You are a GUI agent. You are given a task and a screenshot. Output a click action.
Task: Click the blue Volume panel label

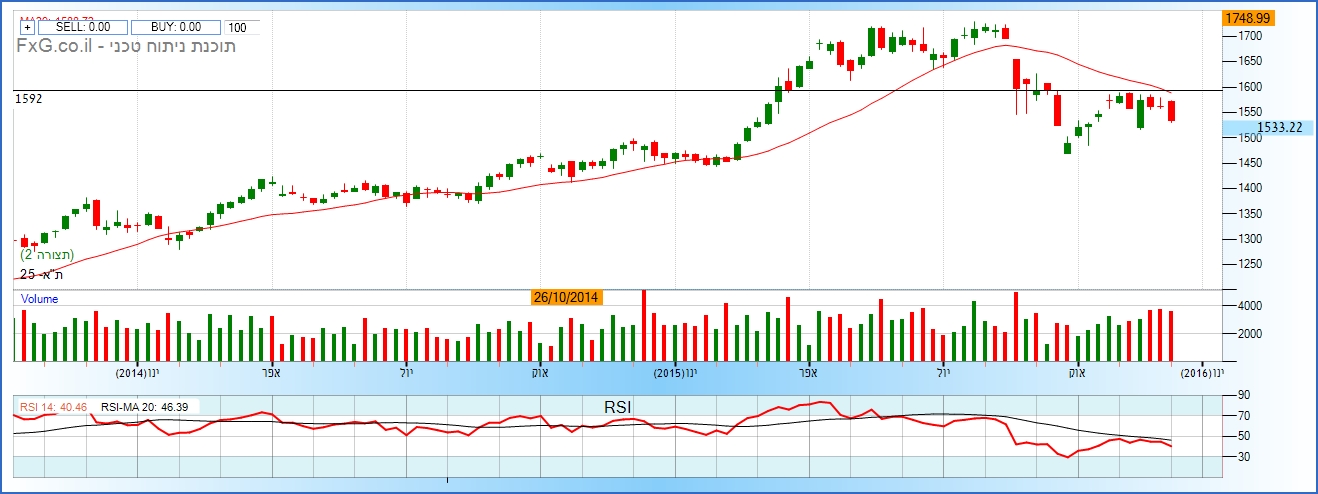pos(39,299)
